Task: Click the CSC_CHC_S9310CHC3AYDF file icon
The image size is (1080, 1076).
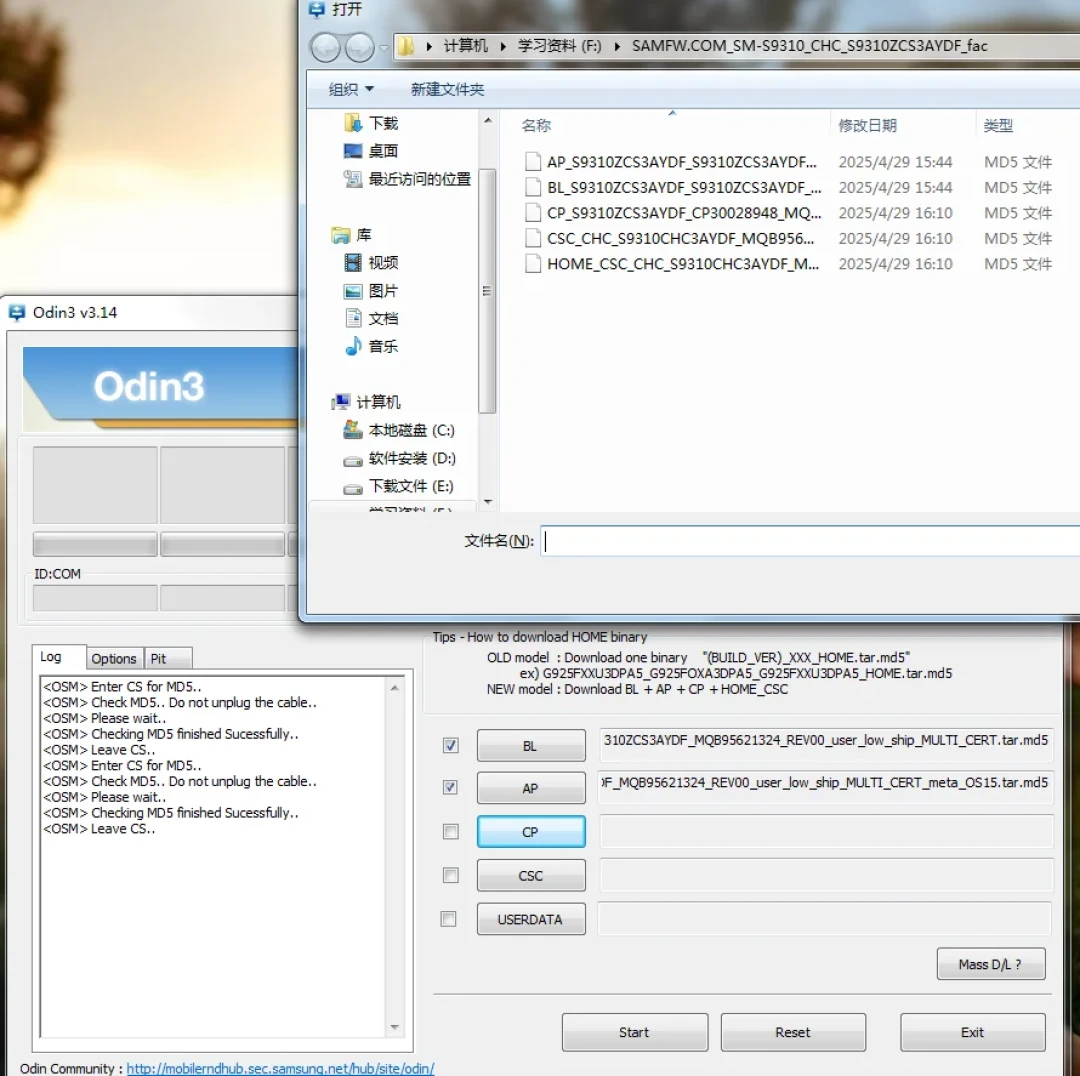Action: [532, 238]
